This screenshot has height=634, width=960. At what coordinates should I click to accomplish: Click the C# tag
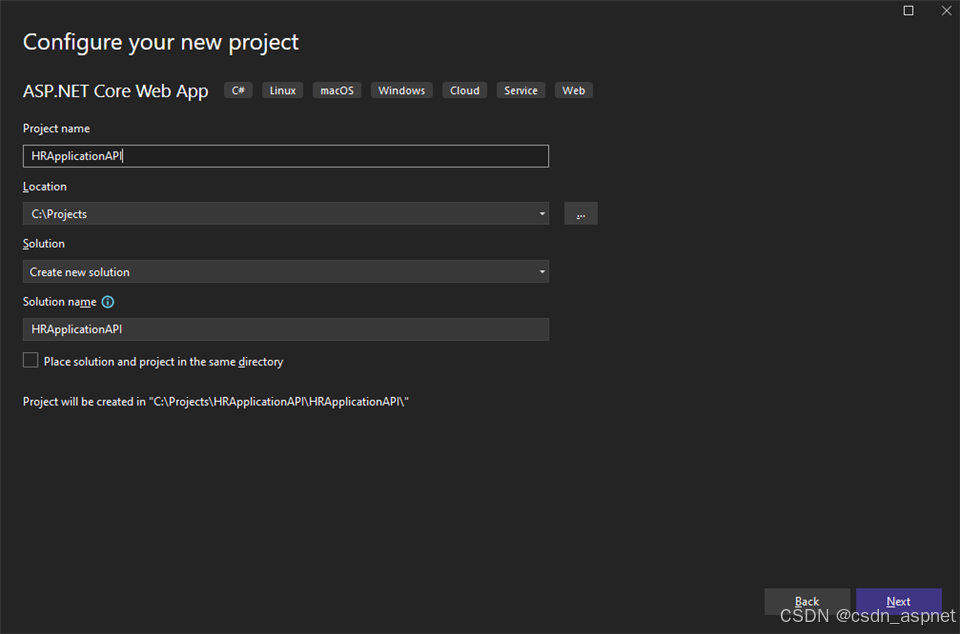click(x=238, y=91)
